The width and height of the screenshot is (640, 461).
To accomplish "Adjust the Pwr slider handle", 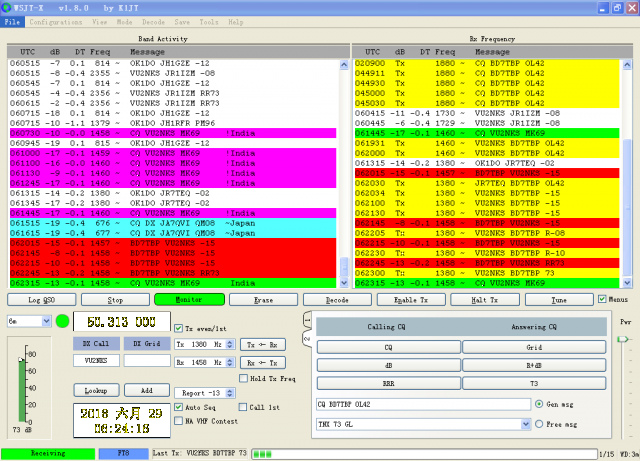I will [622, 339].
